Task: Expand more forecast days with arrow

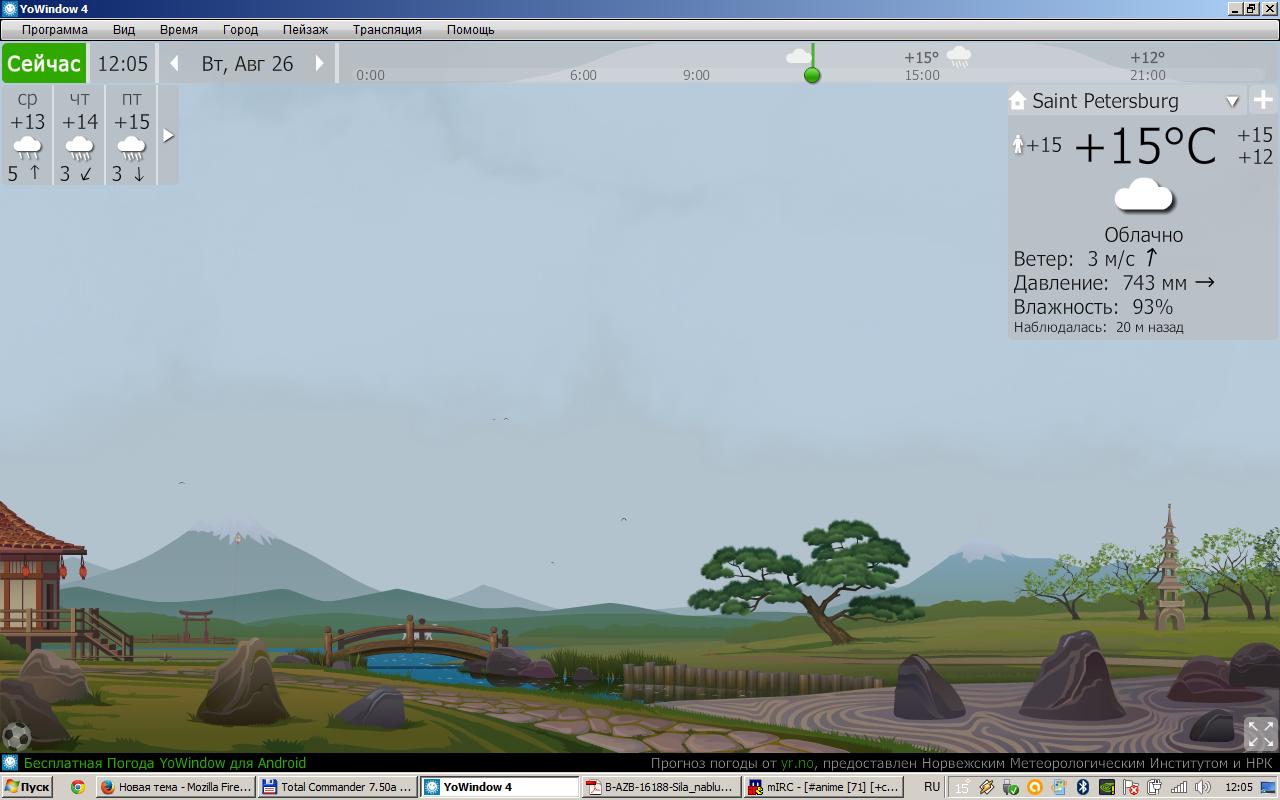Action: click(168, 135)
